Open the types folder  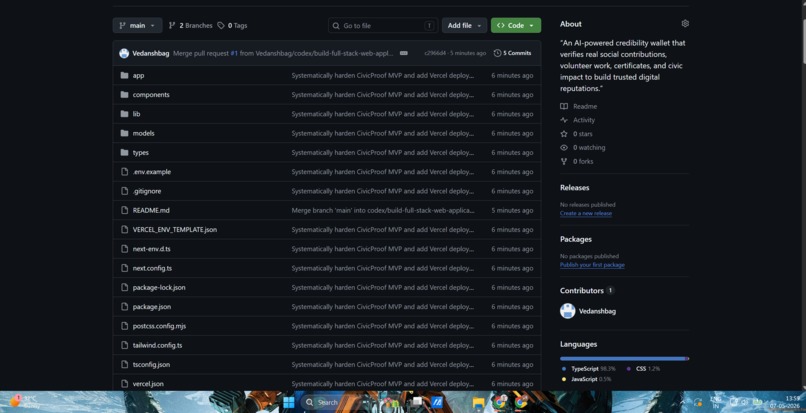point(141,153)
